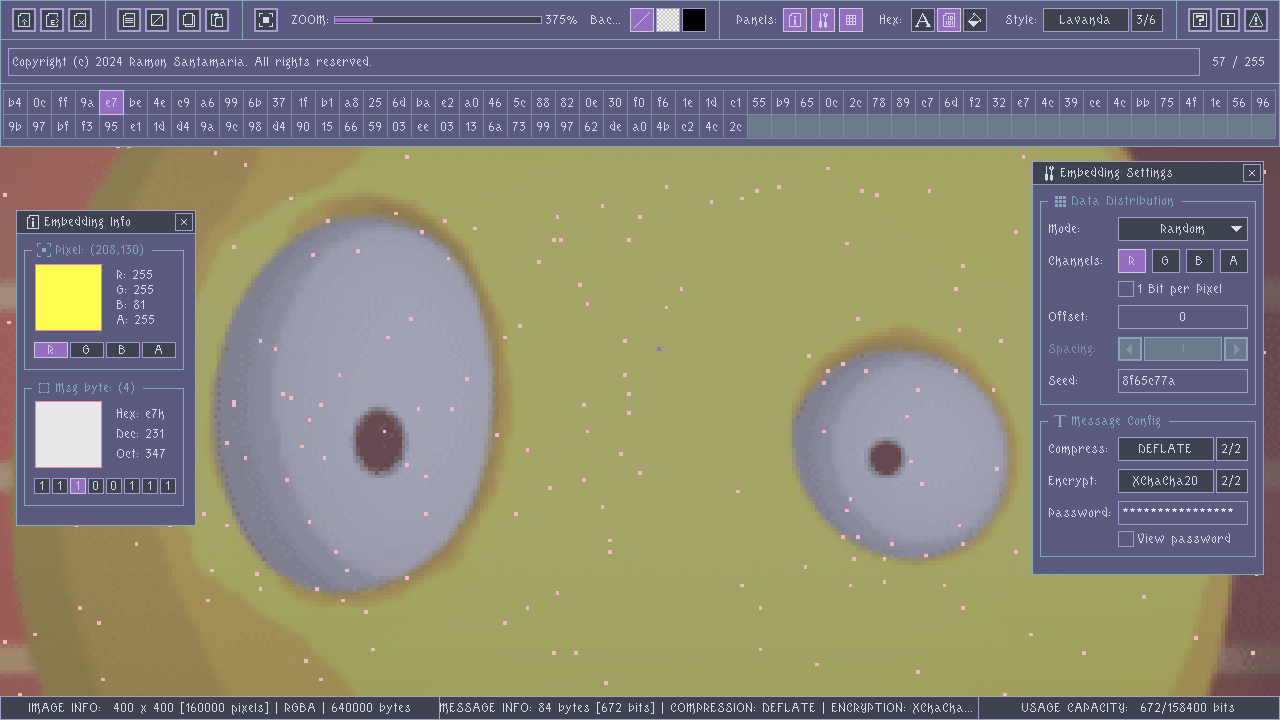
Task: Adjust the ZOOM slider bar
Action: point(438,20)
